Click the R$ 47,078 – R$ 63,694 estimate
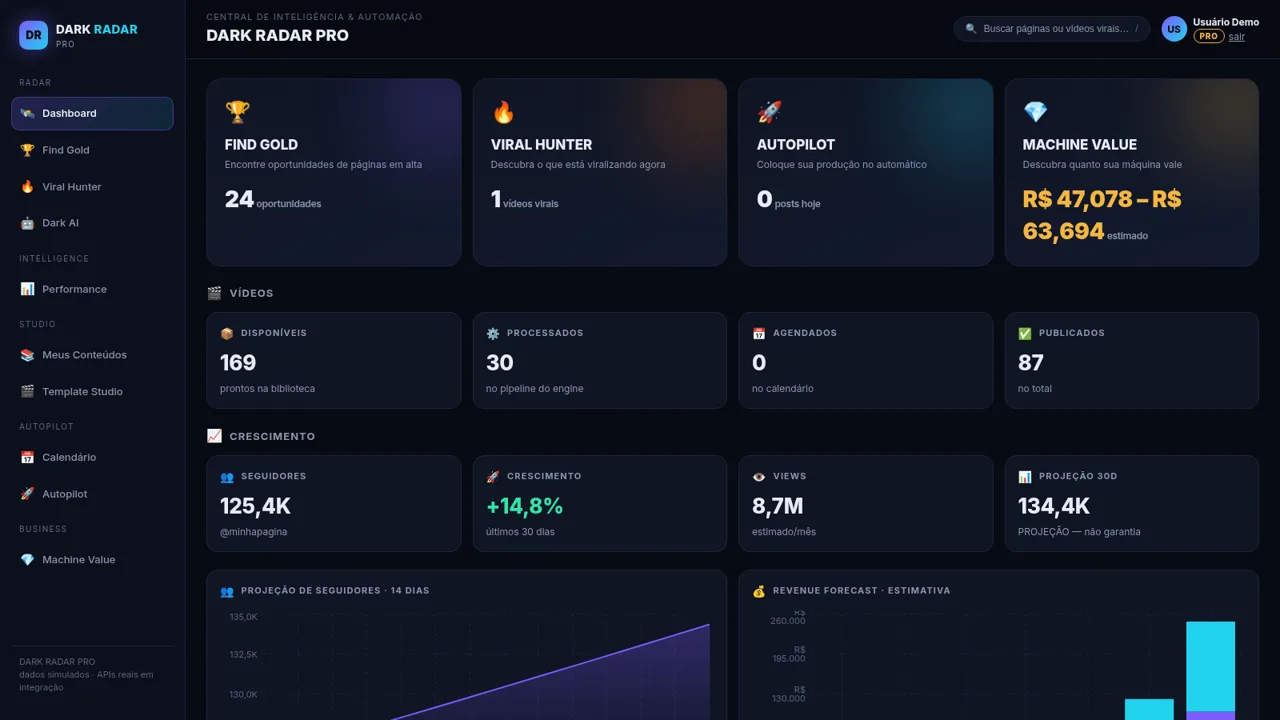This screenshot has height=720, width=1280. tap(1102, 215)
